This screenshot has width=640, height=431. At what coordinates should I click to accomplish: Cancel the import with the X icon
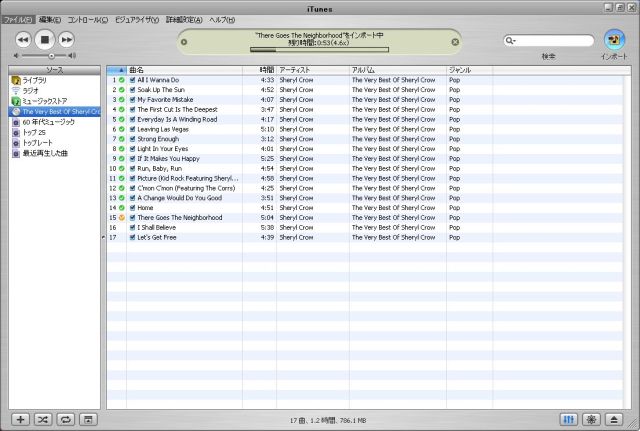pos(455,42)
